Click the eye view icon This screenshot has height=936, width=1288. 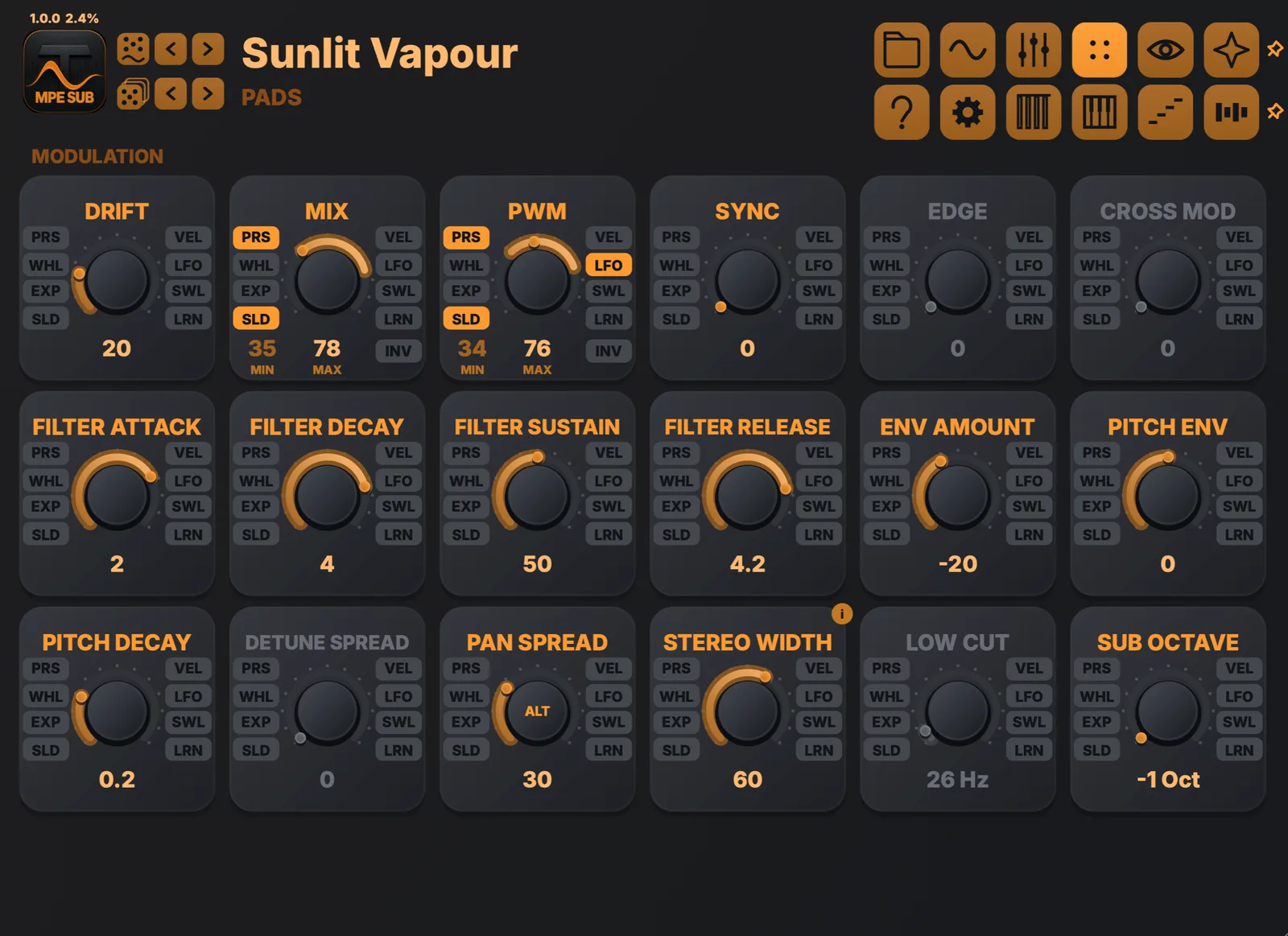pyautogui.click(x=1165, y=50)
